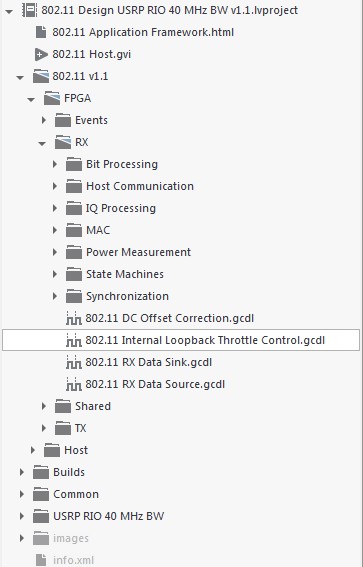Click the FPGA open folder icon
Viewport: 363px width, 567px height.
tap(52, 98)
